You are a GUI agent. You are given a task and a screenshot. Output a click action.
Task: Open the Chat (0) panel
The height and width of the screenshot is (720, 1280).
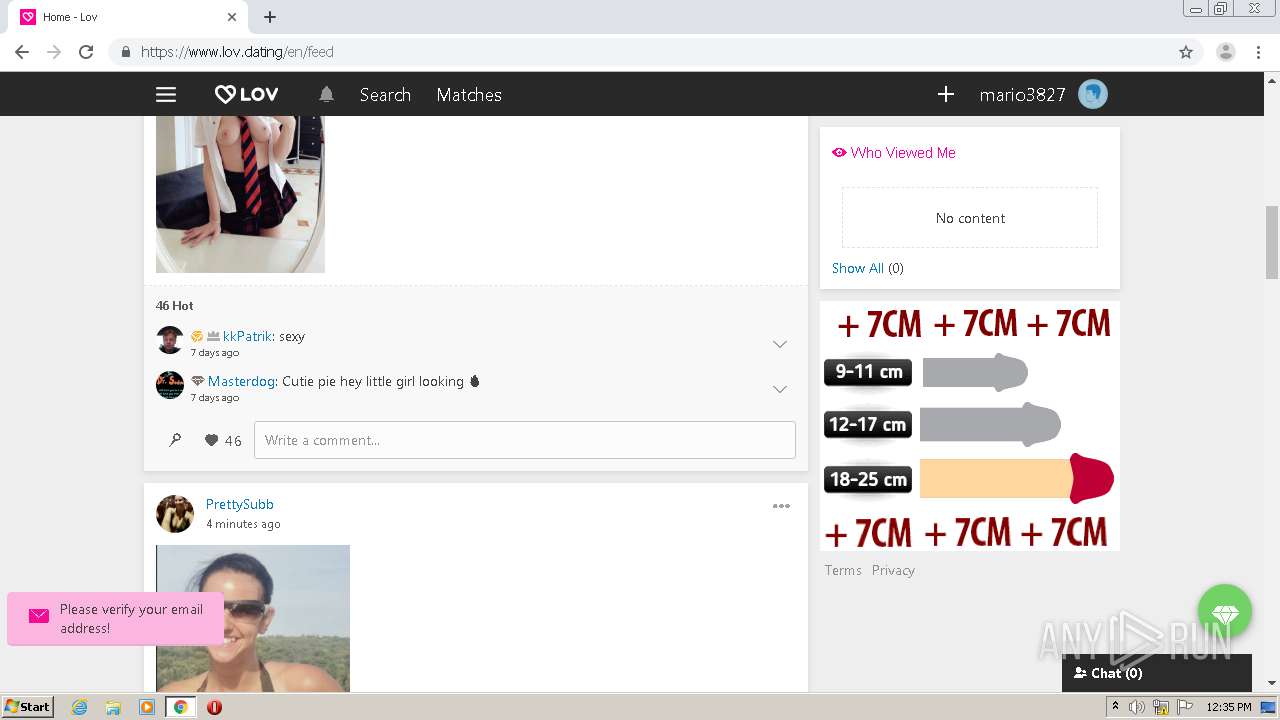1157,673
